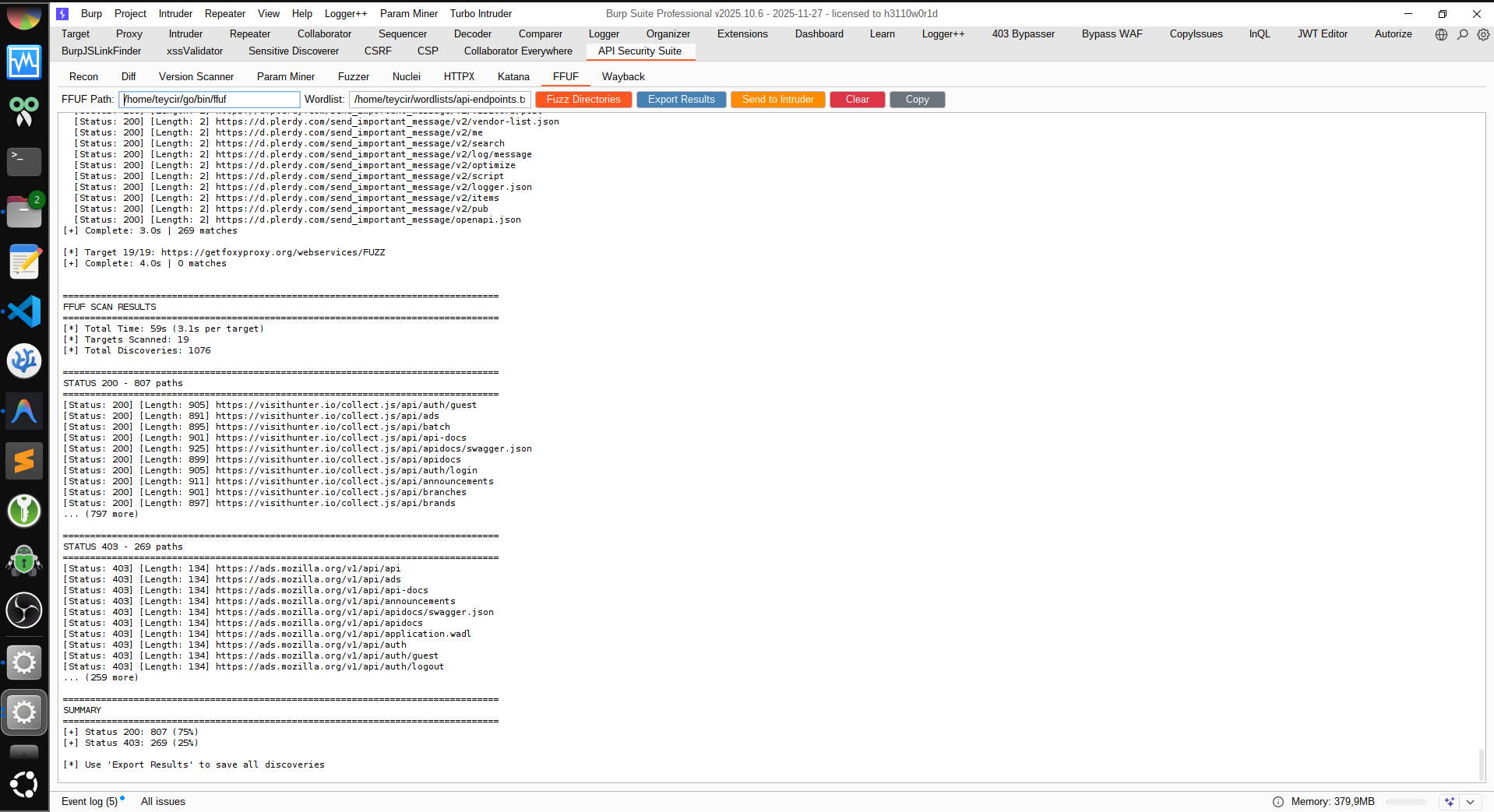This screenshot has height=812, width=1494.
Task: Start scan with Fuzz Directories button
Action: point(583,99)
